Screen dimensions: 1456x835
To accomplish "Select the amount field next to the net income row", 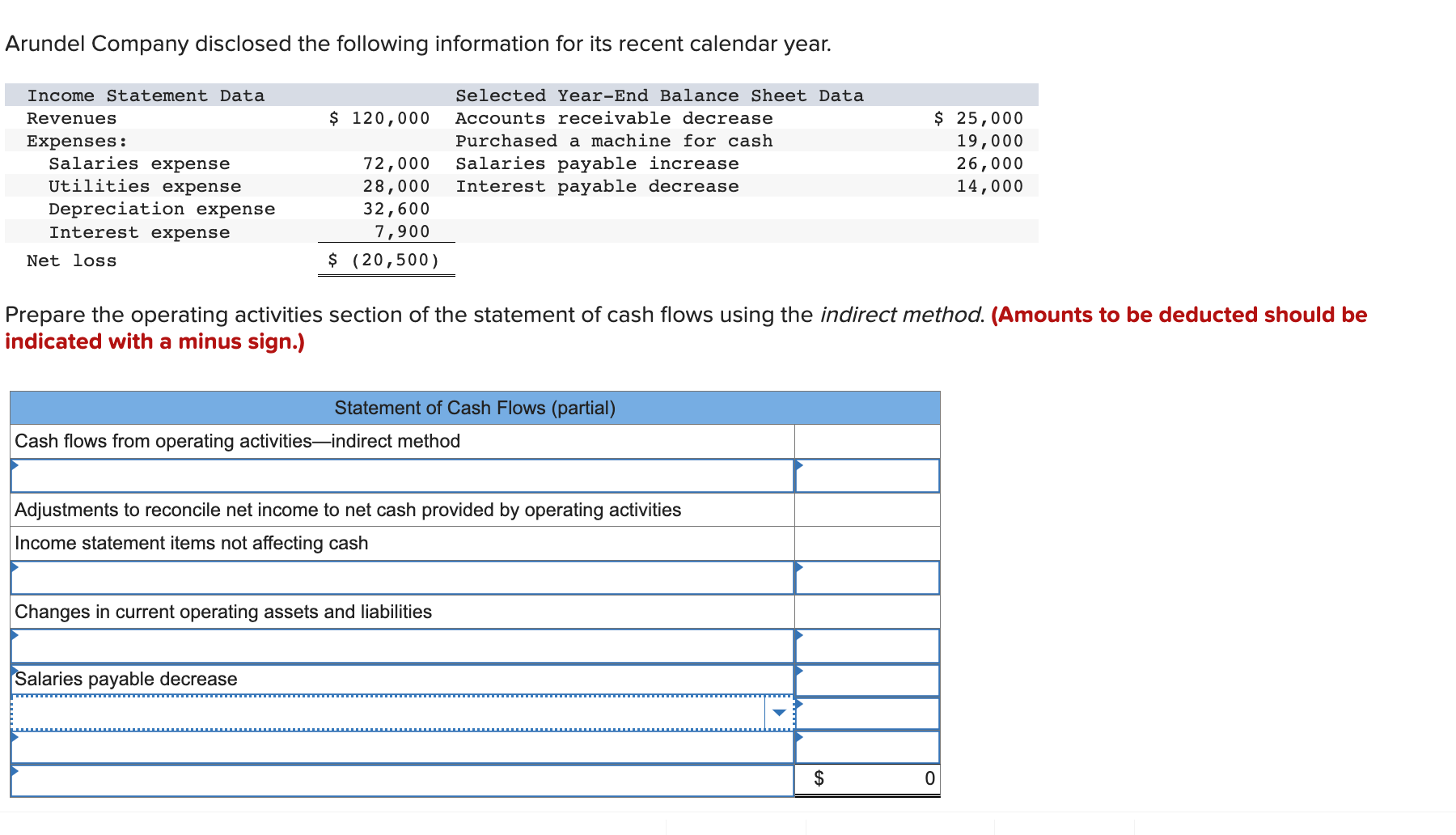I will coord(867,476).
